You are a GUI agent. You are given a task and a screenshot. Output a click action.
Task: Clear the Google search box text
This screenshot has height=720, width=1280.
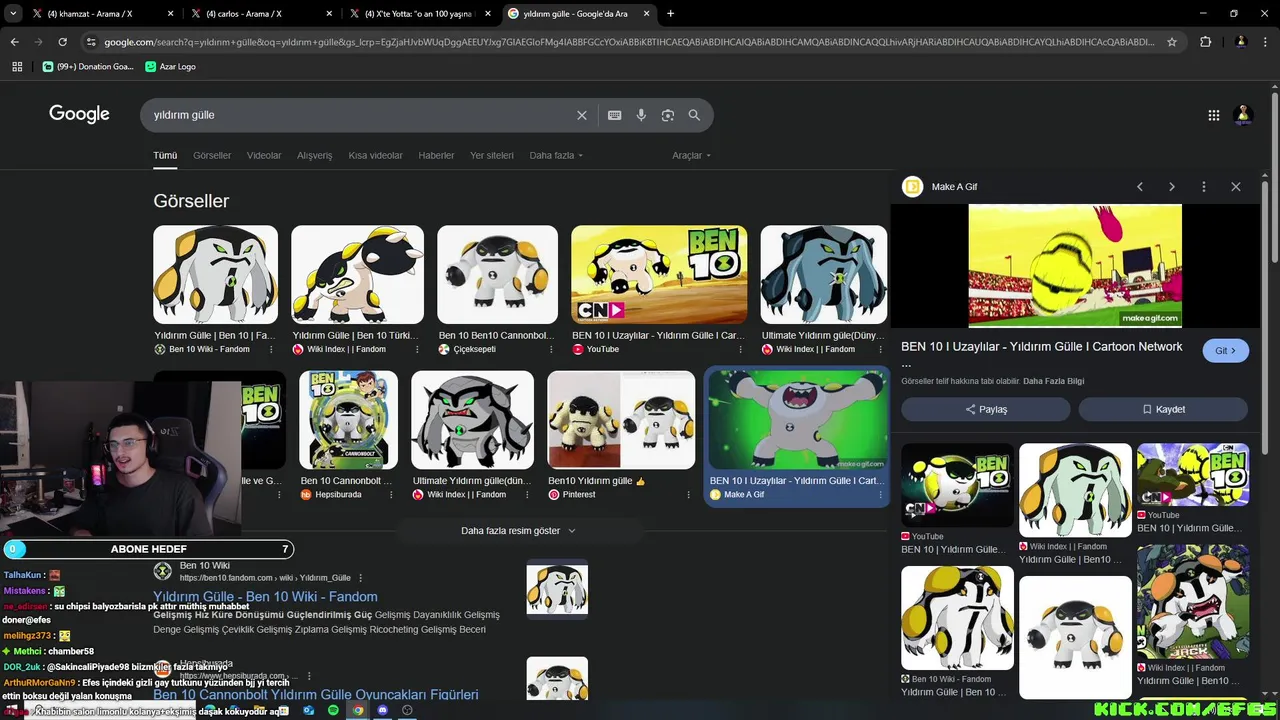click(x=581, y=115)
